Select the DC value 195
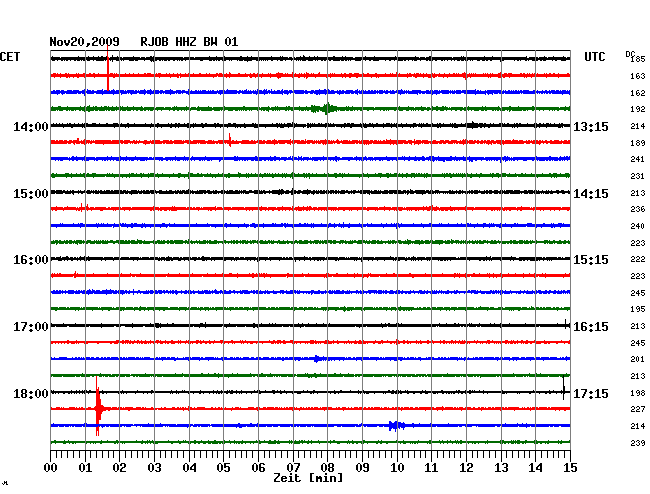Image resolution: width=650 pixels, height=494 pixels. tap(638, 309)
